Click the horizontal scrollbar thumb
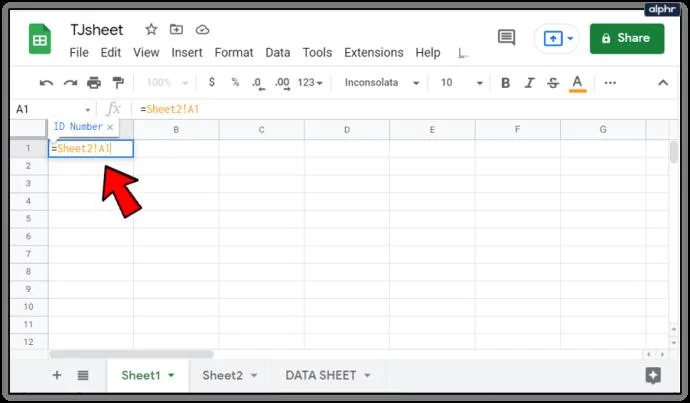Viewport: 690px width, 403px height. (x=132, y=354)
